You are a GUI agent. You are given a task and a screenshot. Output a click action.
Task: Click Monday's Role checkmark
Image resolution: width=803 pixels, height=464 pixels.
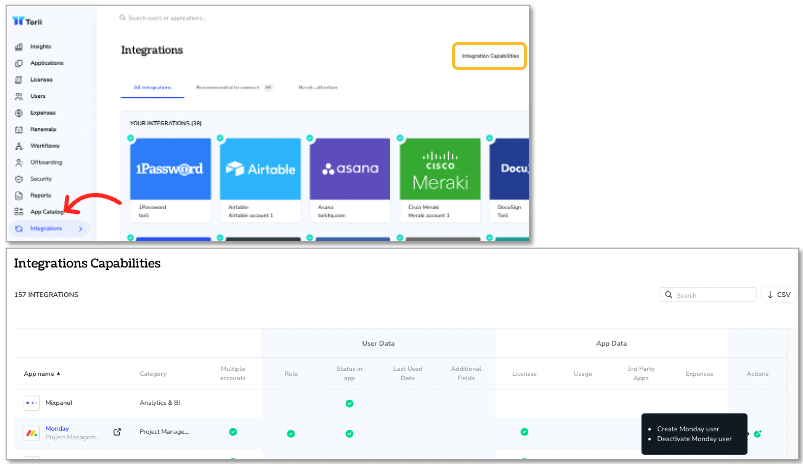[x=291, y=434]
